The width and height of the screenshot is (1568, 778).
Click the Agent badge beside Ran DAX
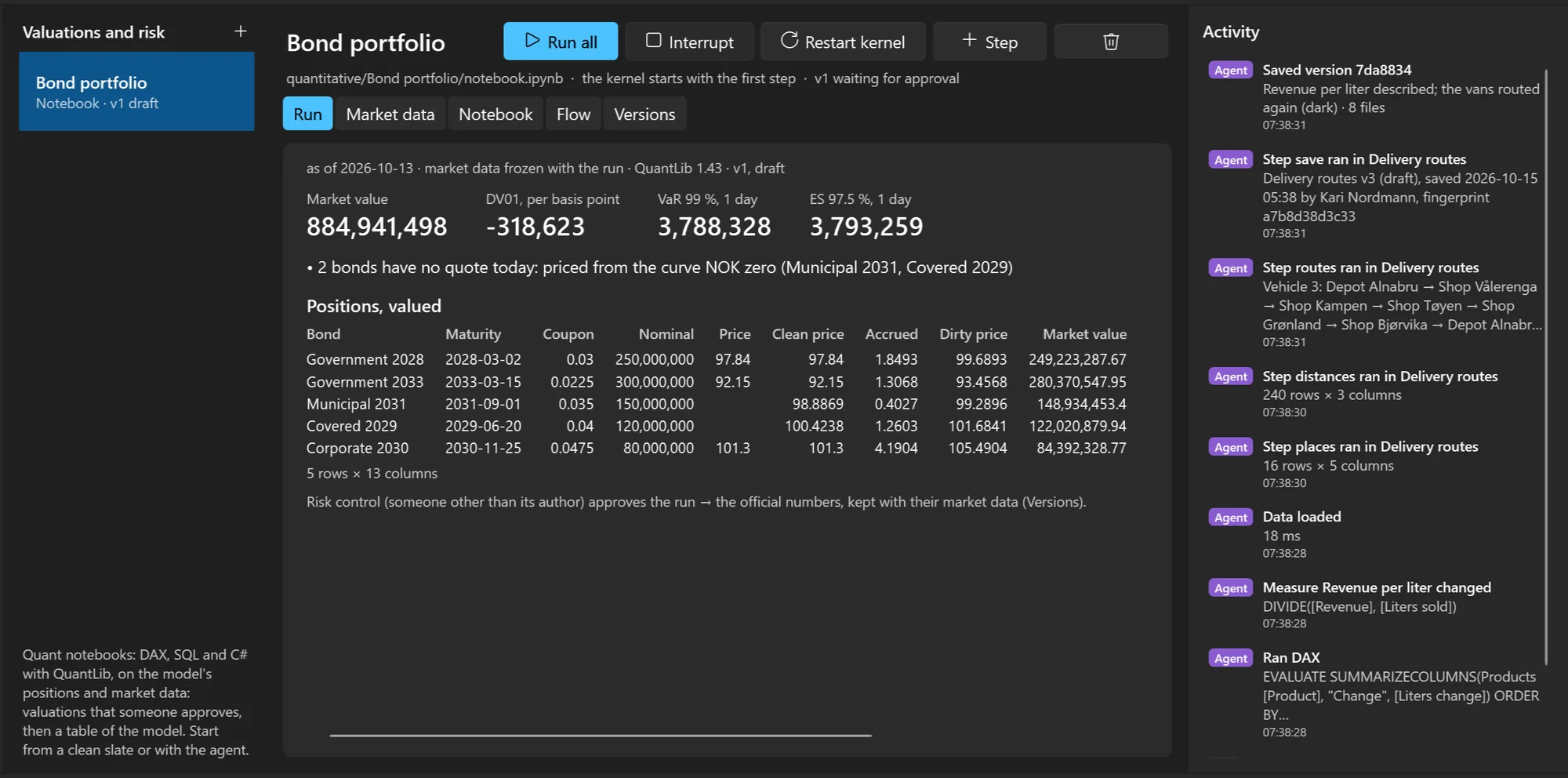pos(1231,658)
